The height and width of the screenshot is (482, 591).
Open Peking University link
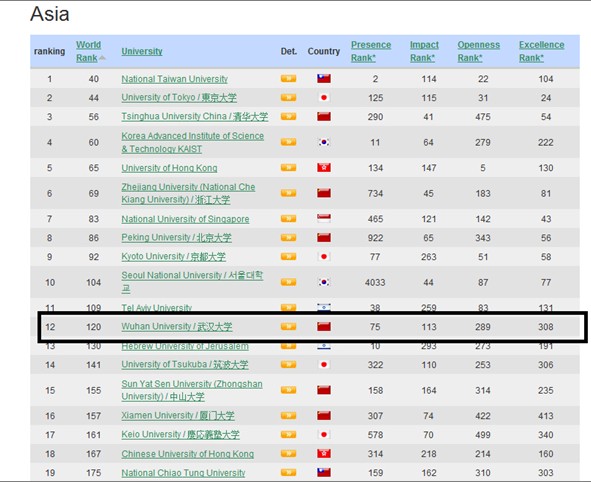coord(176,238)
